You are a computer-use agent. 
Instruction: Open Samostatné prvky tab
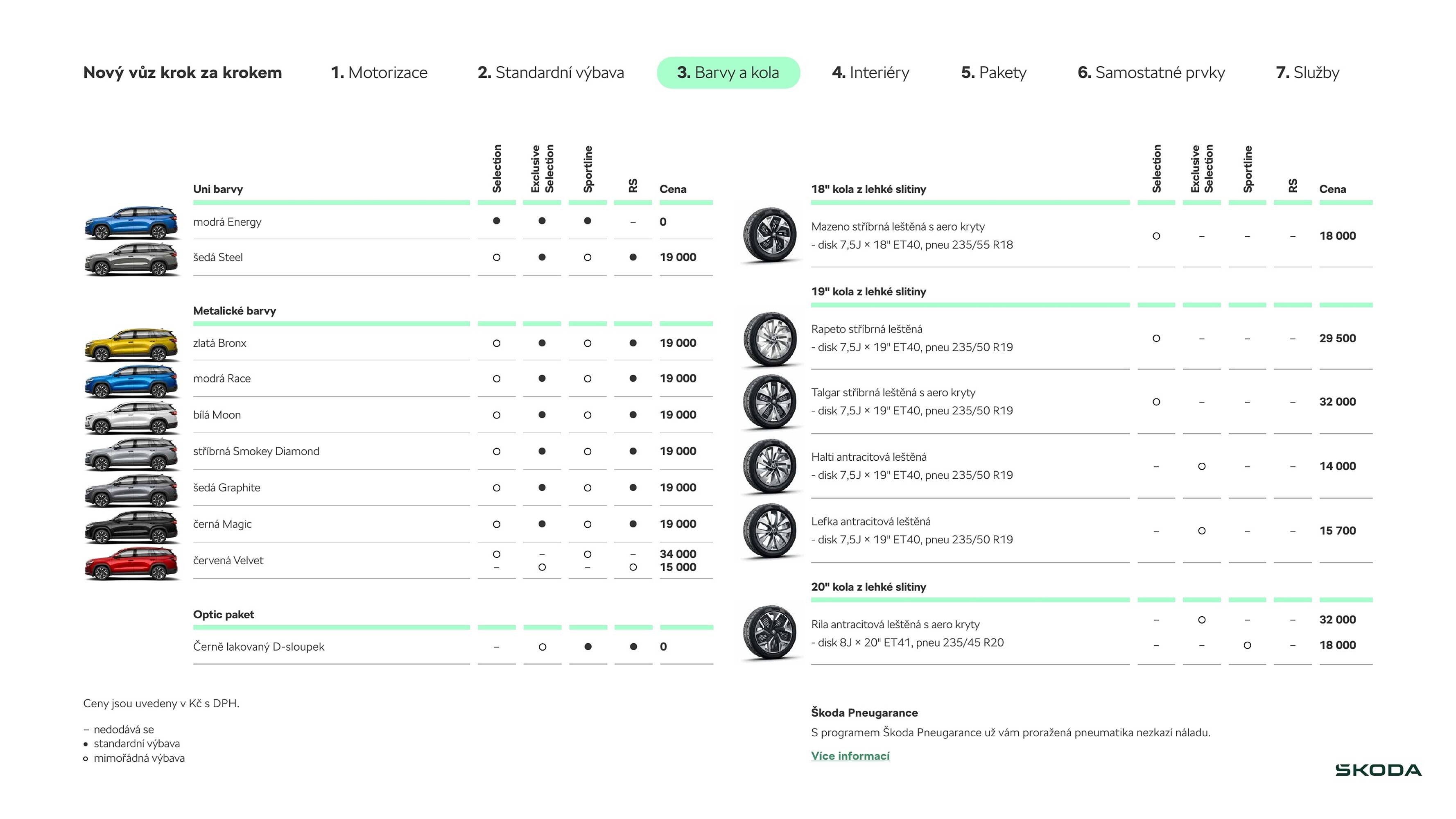tap(1151, 72)
